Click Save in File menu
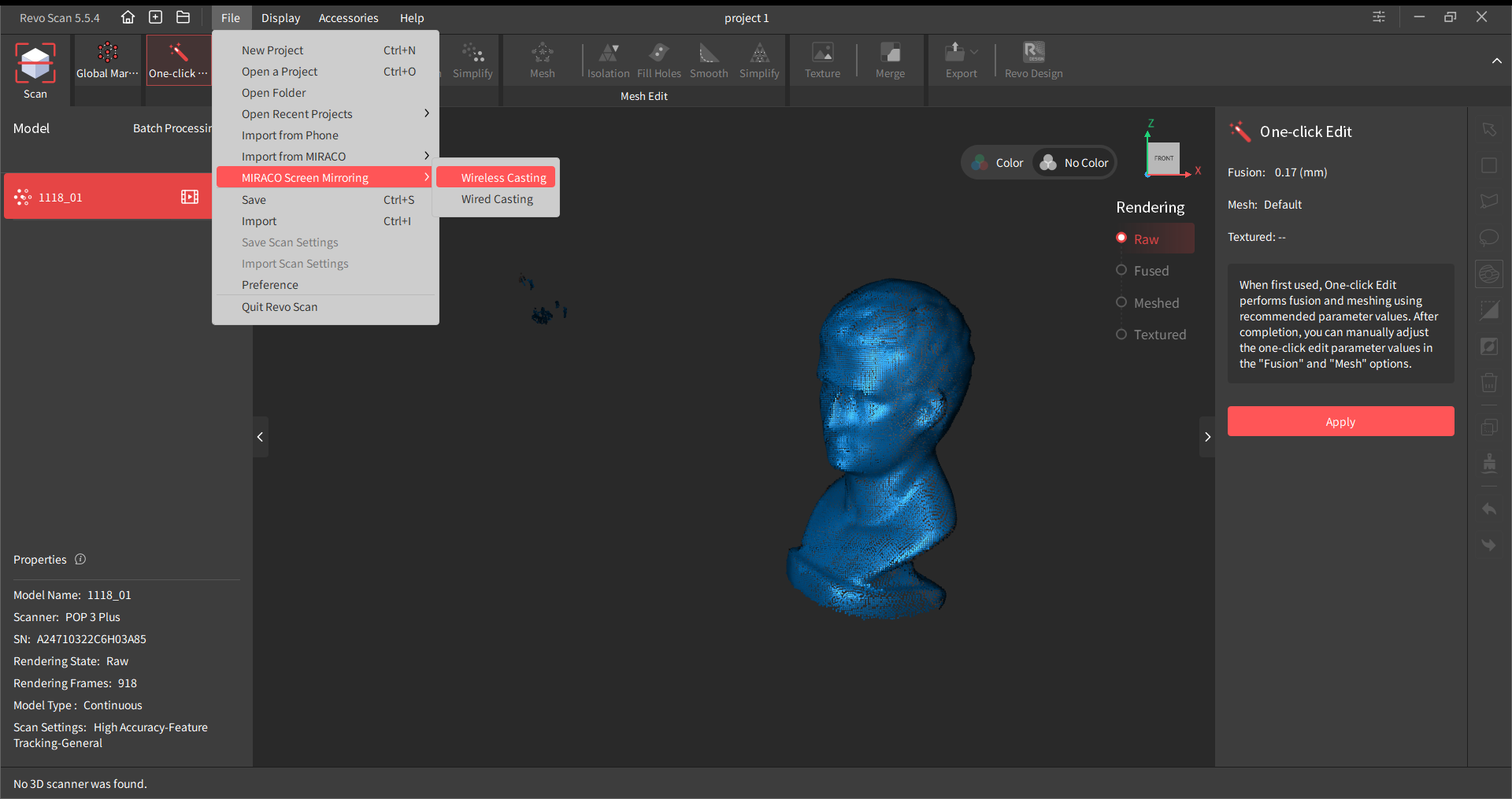The image size is (1512, 799). click(326, 199)
